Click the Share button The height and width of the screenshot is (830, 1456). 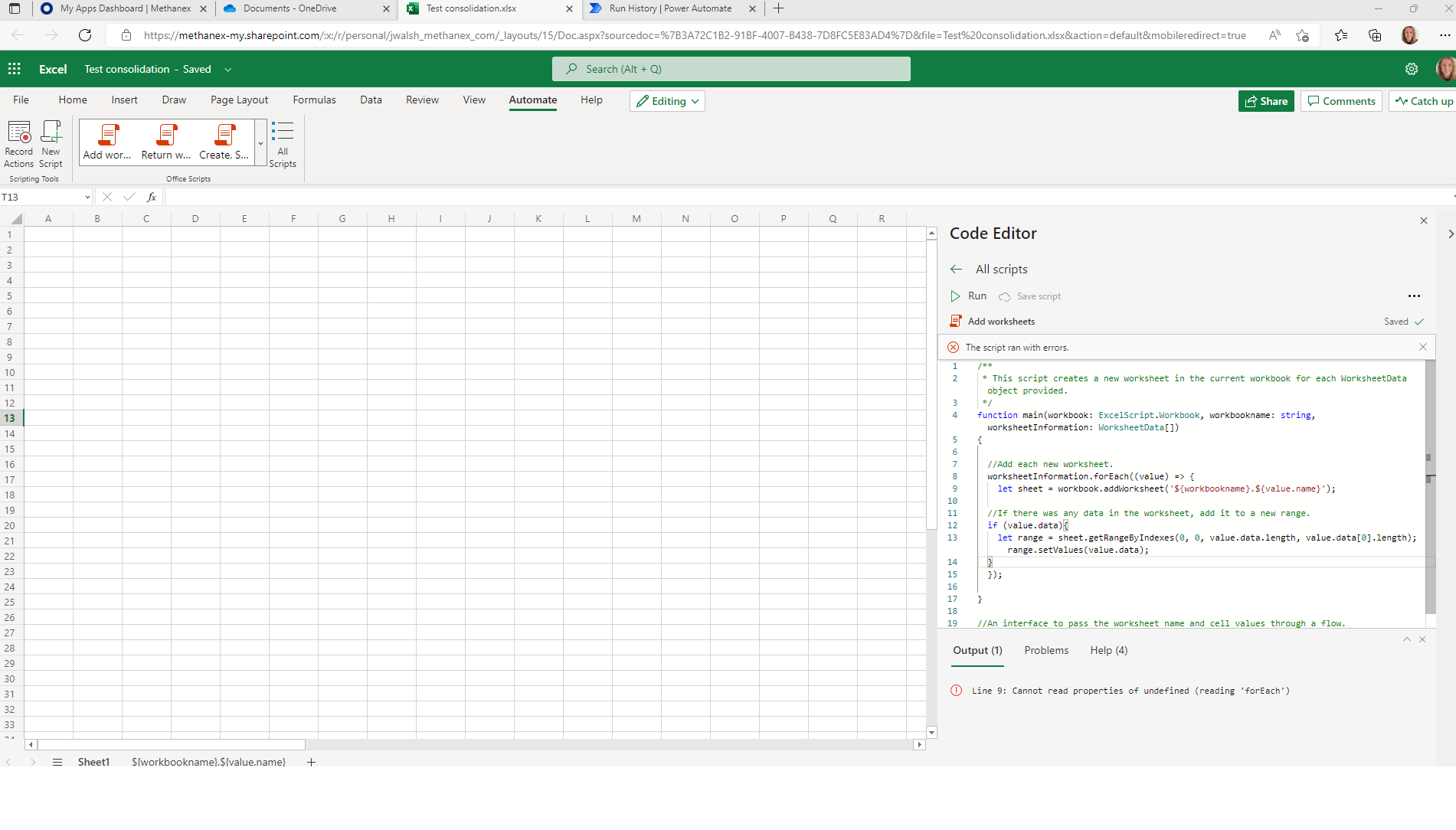pos(1265,100)
